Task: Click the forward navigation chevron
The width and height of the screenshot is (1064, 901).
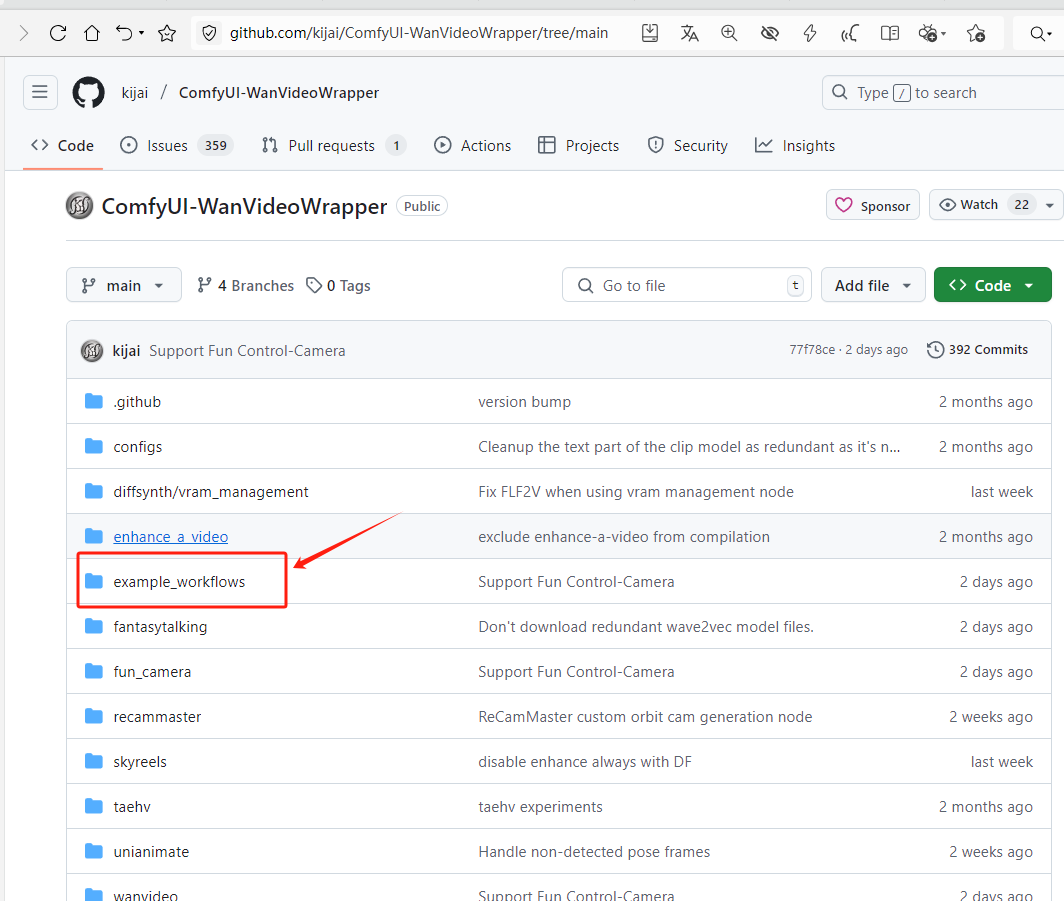Action: tap(24, 33)
